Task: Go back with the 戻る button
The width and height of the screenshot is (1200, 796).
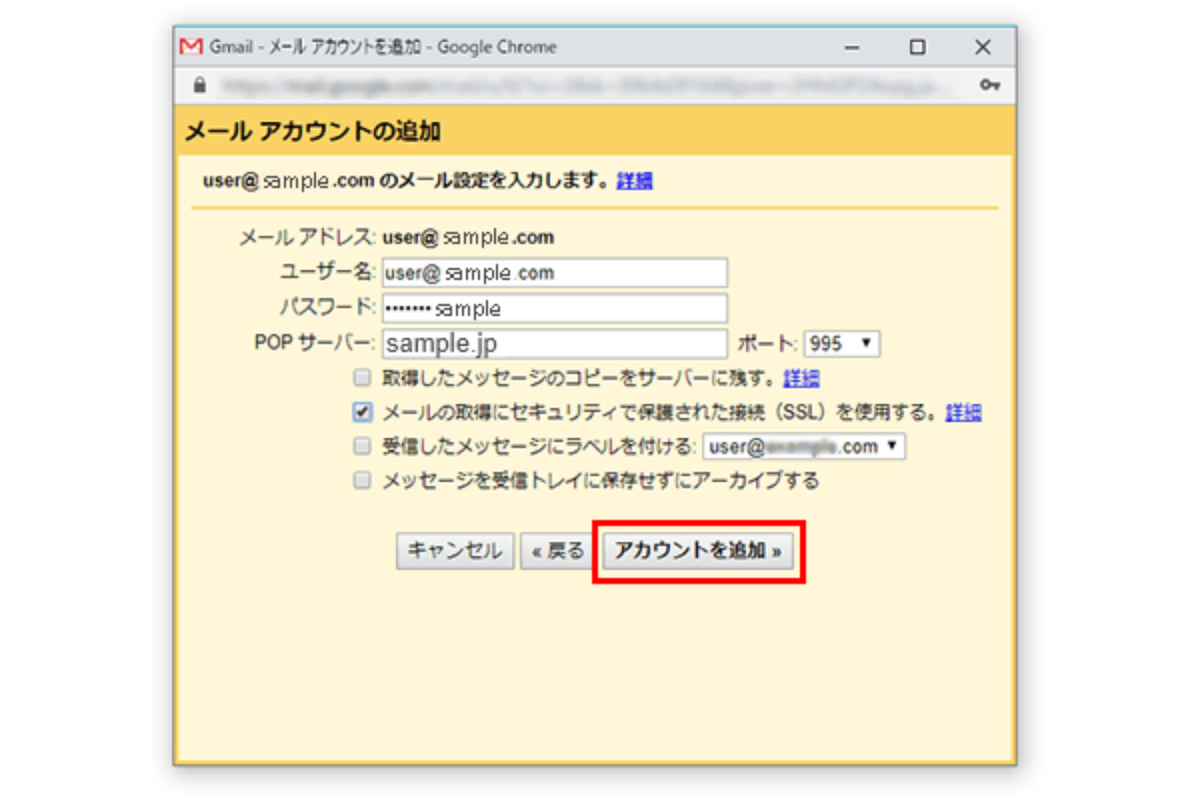Action: click(x=558, y=551)
